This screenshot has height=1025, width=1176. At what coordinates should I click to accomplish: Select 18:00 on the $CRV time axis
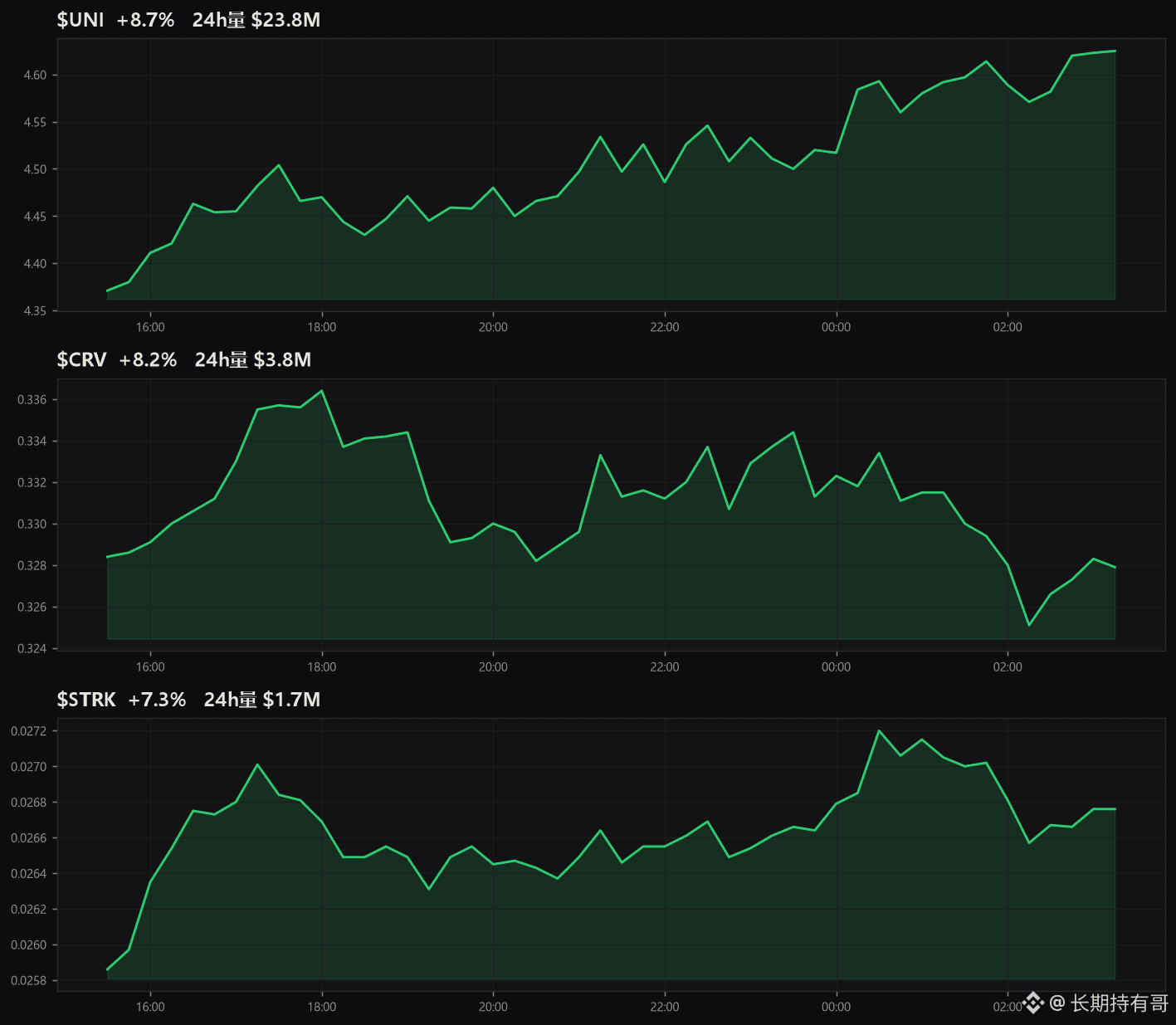pyautogui.click(x=322, y=667)
